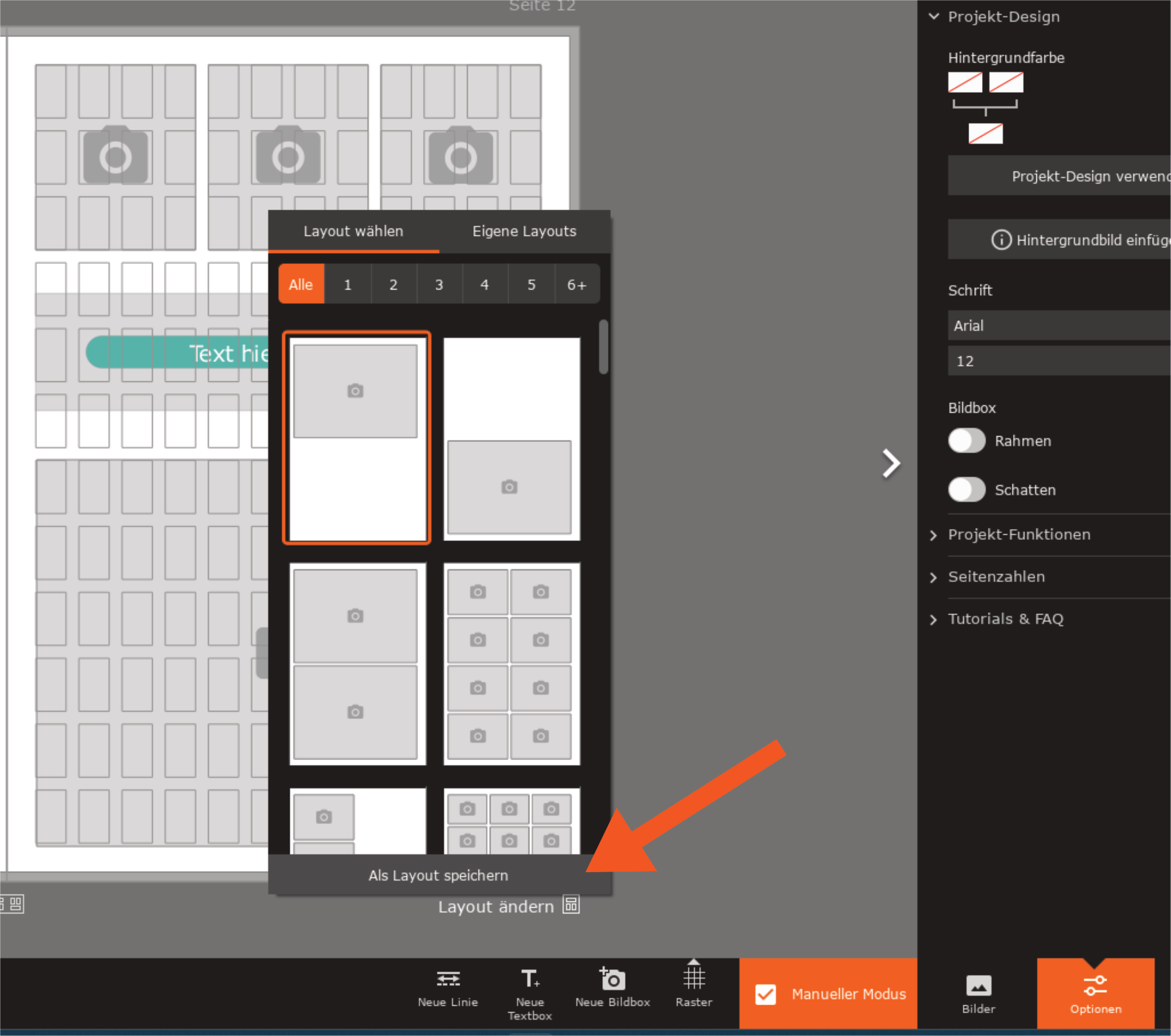The image size is (1171, 1036).
Task: Click the Neue Linie tool icon
Action: pyautogui.click(x=447, y=978)
